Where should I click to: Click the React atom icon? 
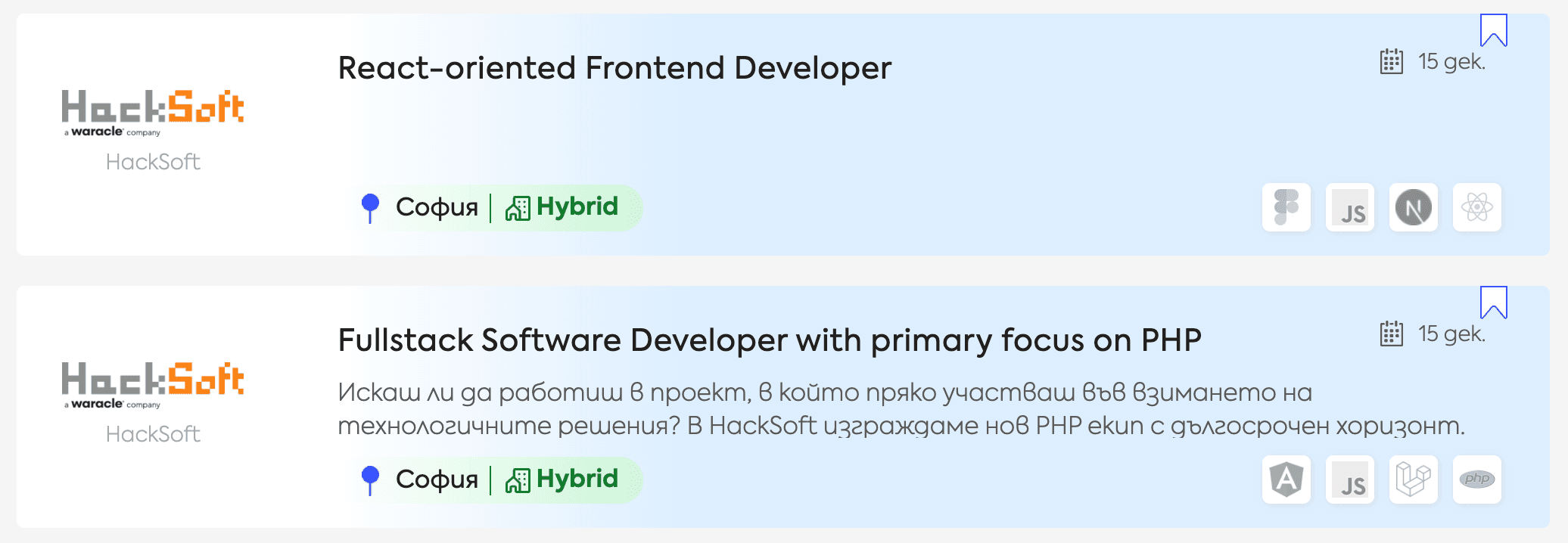click(x=1476, y=207)
